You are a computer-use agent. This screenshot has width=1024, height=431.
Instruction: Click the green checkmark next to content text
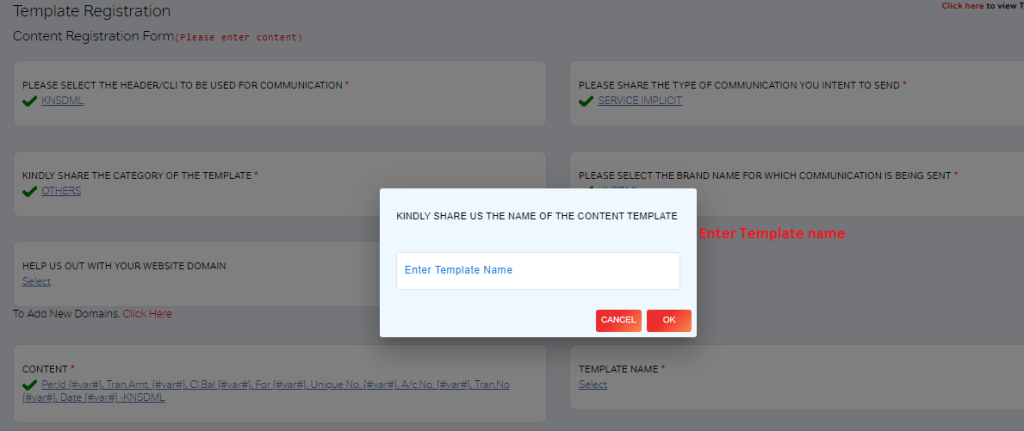pos(29,385)
